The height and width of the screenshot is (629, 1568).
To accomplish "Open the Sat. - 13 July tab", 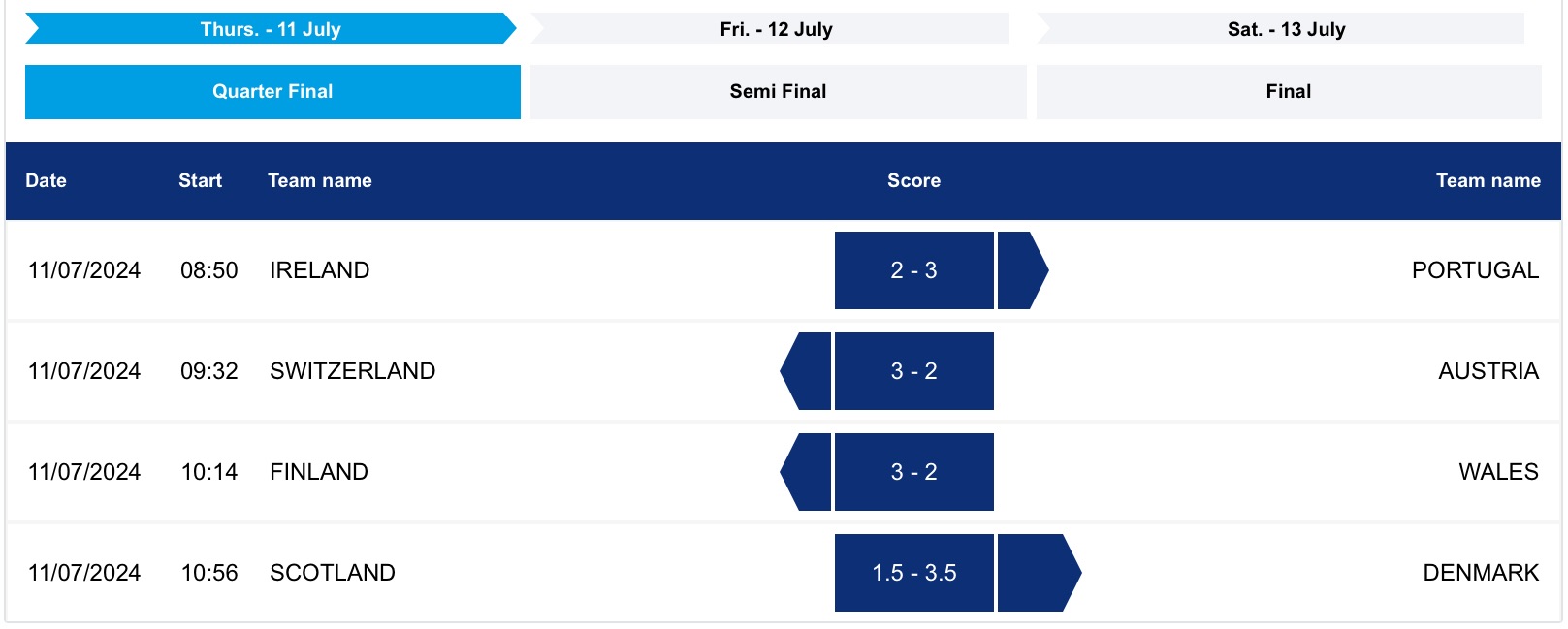I will pos(1286,29).
